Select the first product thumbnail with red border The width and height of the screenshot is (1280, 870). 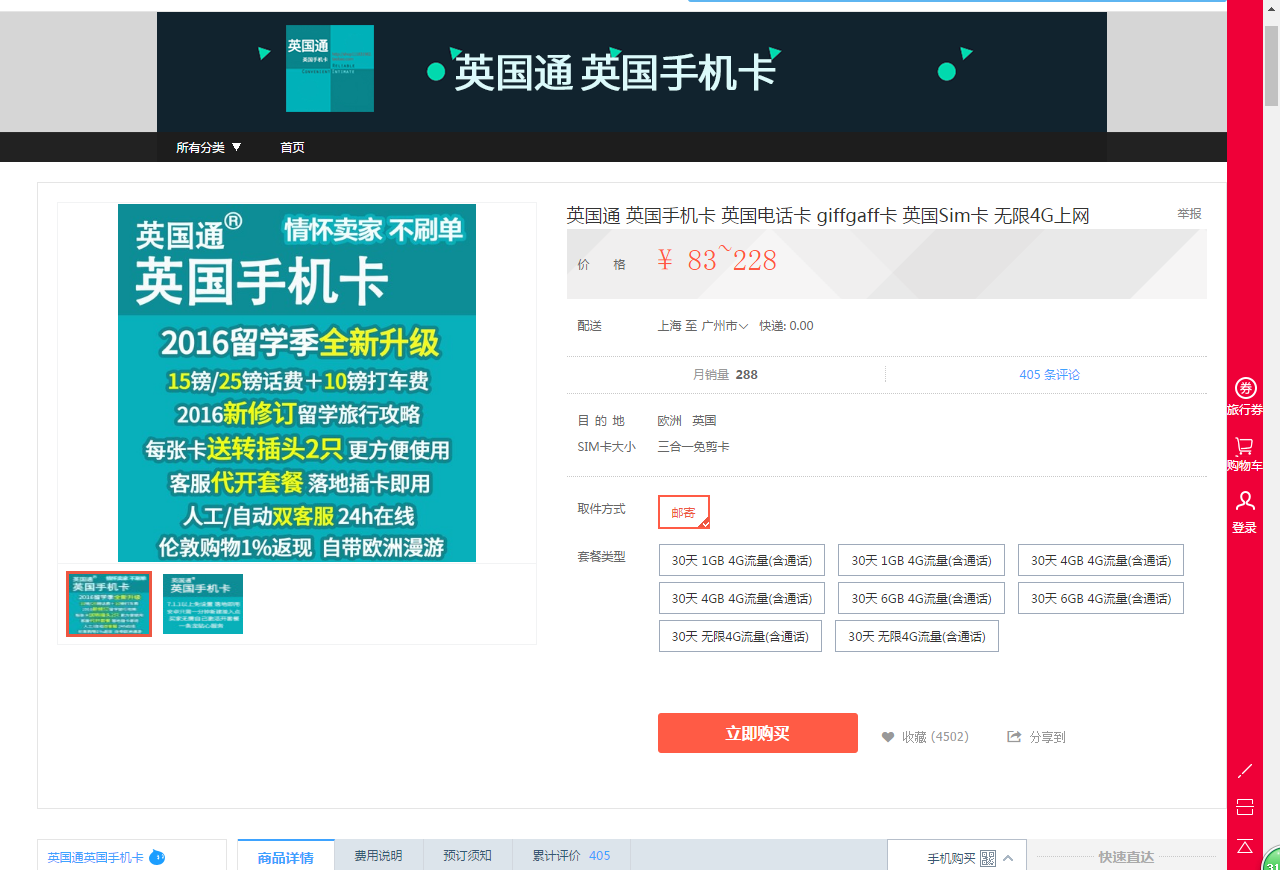(109, 604)
